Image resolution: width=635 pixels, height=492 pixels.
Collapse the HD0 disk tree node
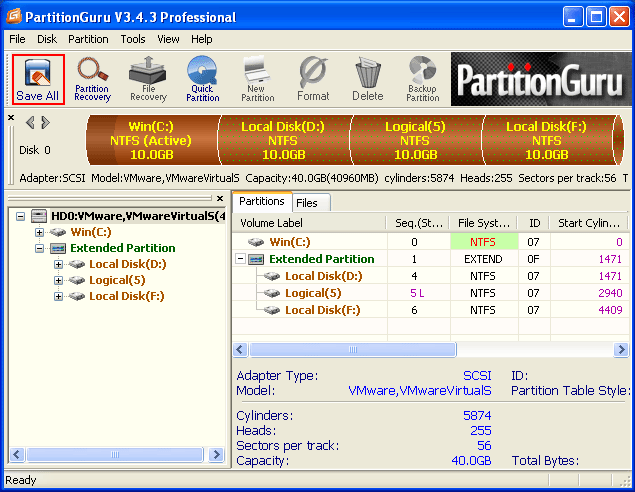pos(20,216)
